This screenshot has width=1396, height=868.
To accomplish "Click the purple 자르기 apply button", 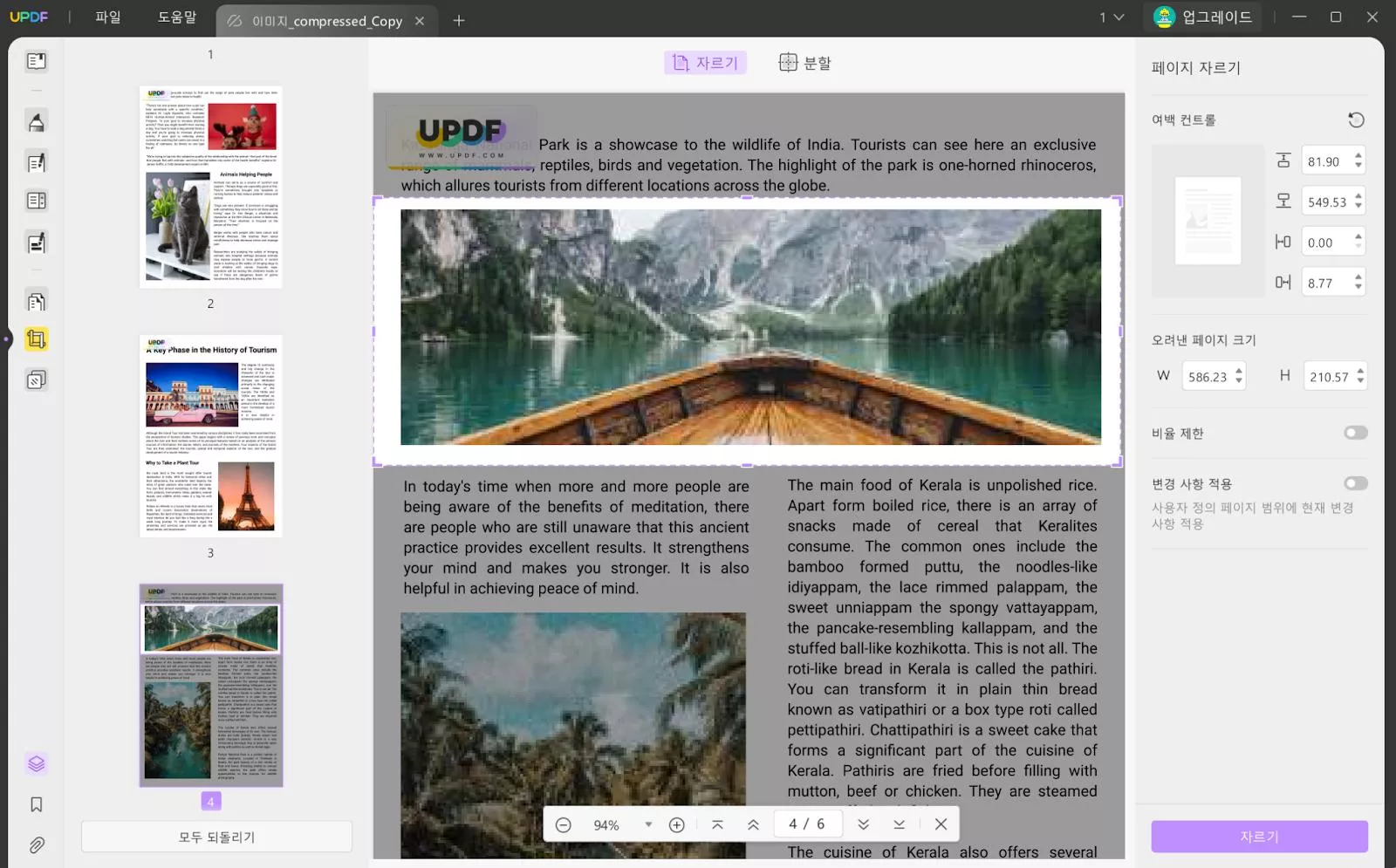I will click(x=1259, y=837).
